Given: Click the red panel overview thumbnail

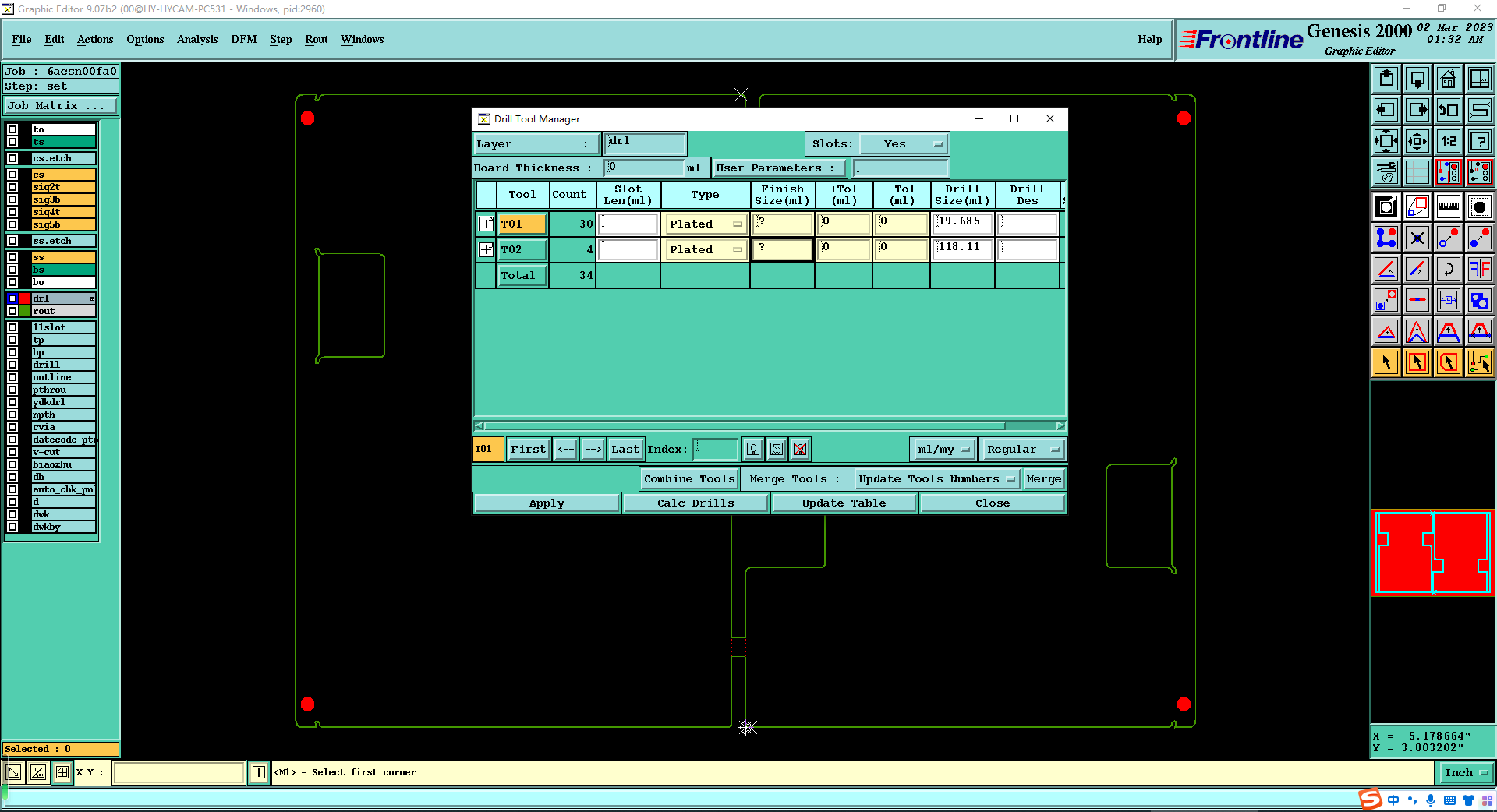Looking at the screenshot, I should tap(1433, 553).
